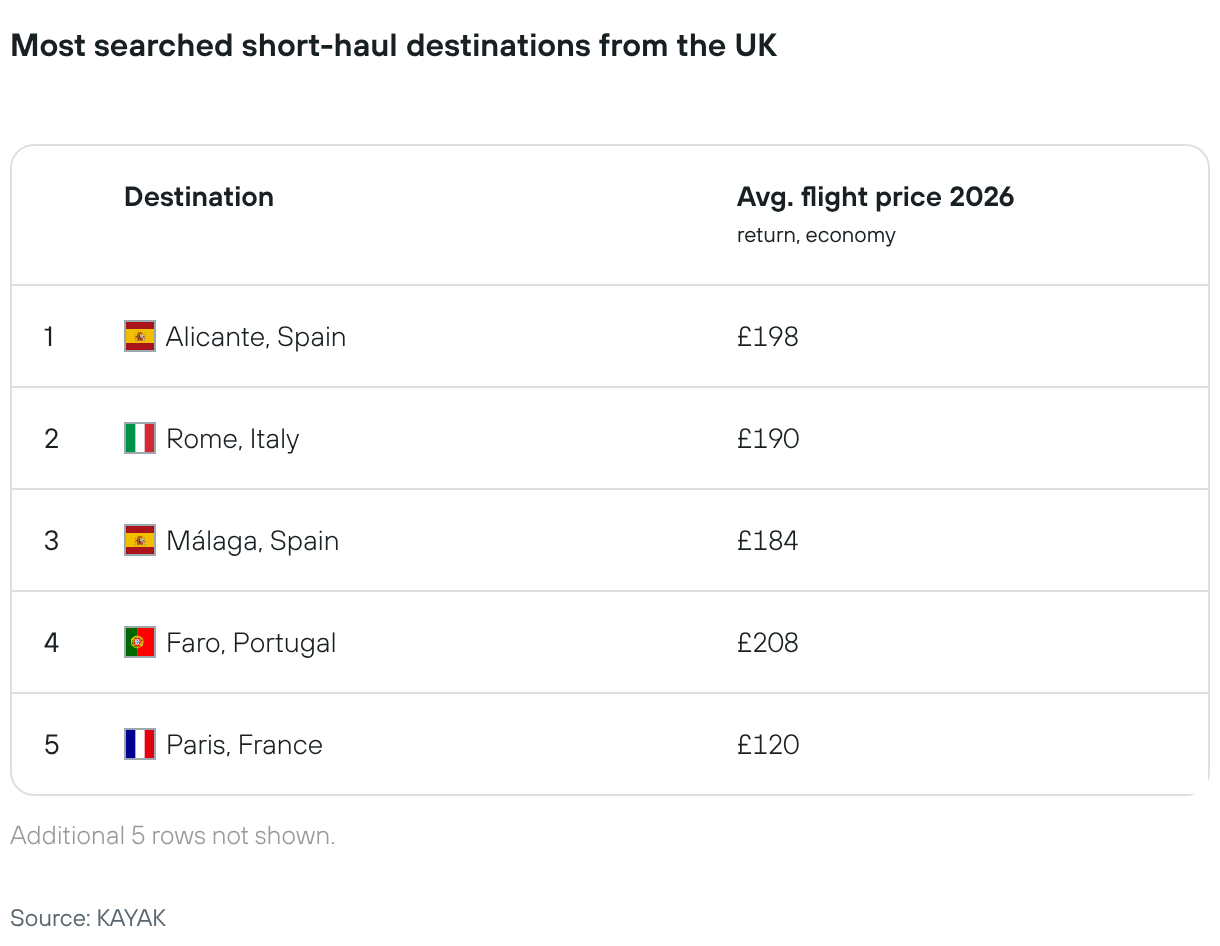Click the Spain flag beside Málaga

(x=140, y=540)
